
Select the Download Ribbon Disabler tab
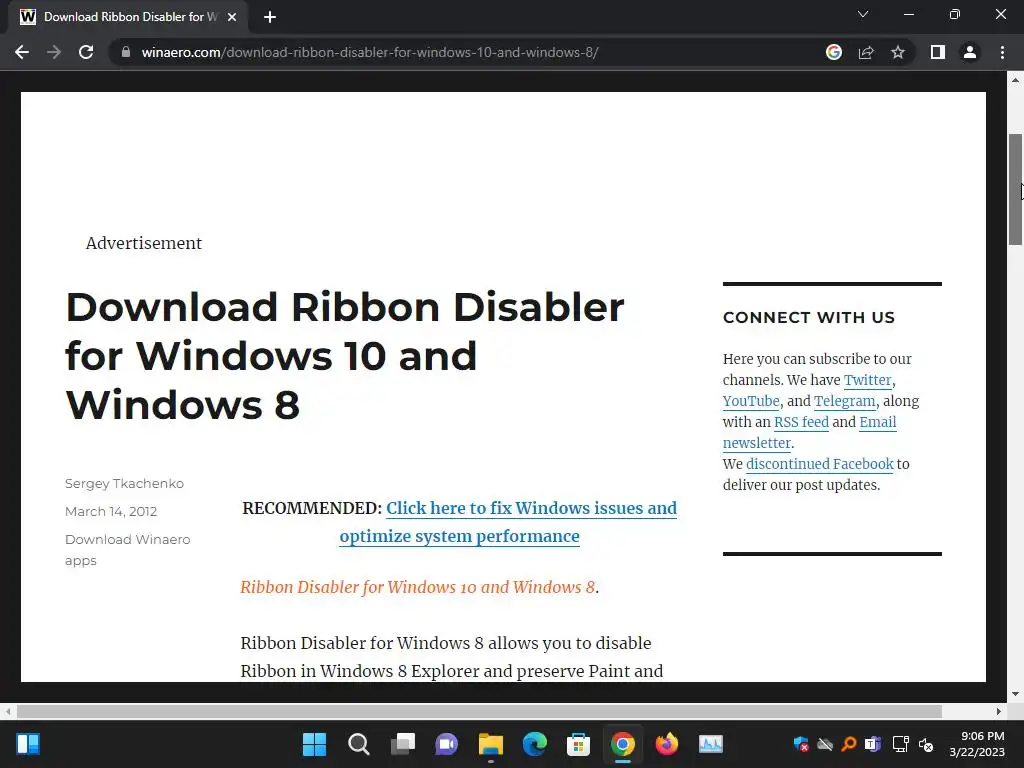128,17
